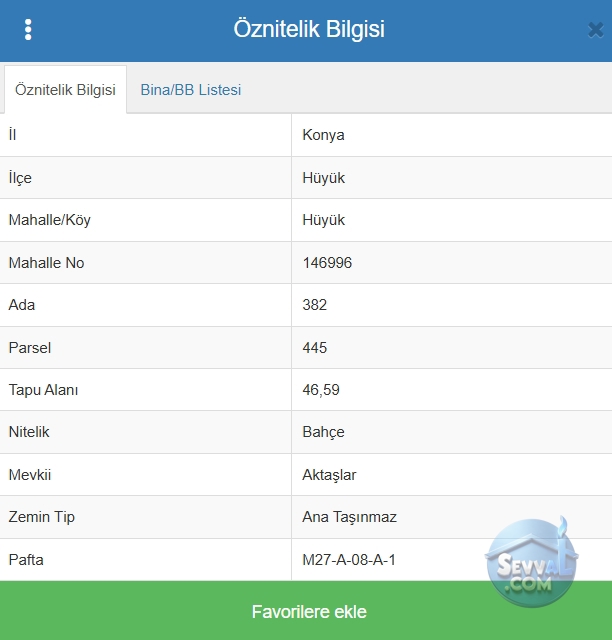
Task: Click the Ada value 382
Action: point(314,305)
